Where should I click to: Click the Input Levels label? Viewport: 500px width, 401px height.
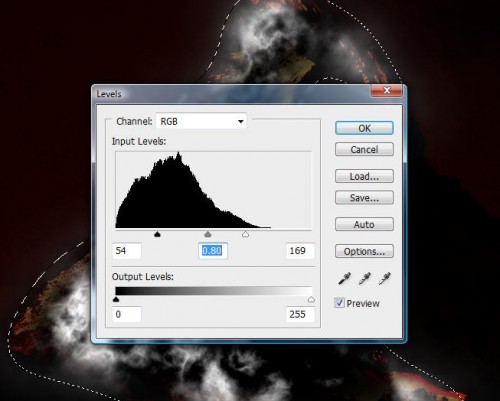[x=139, y=141]
